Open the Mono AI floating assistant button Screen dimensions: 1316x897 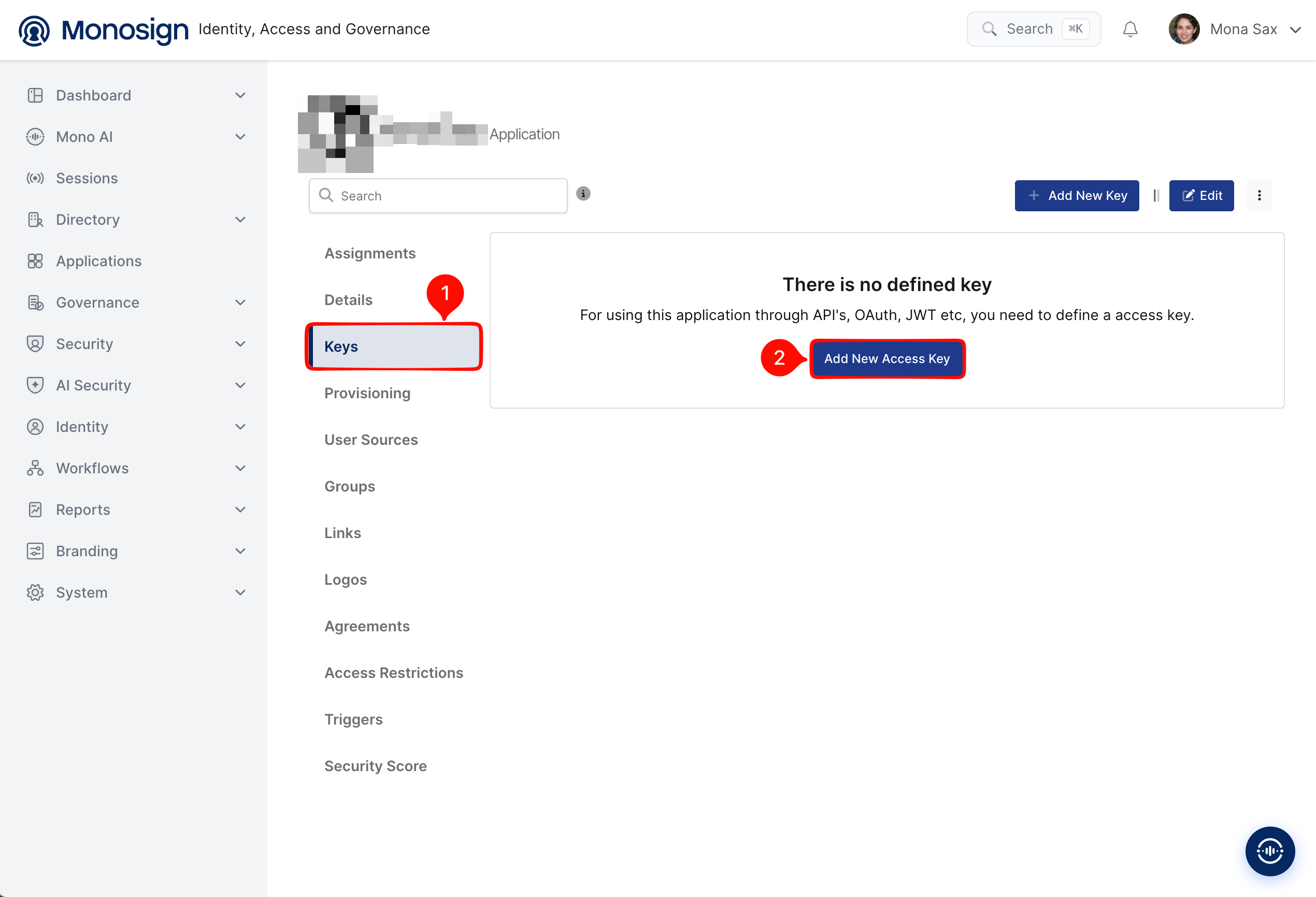1269,850
